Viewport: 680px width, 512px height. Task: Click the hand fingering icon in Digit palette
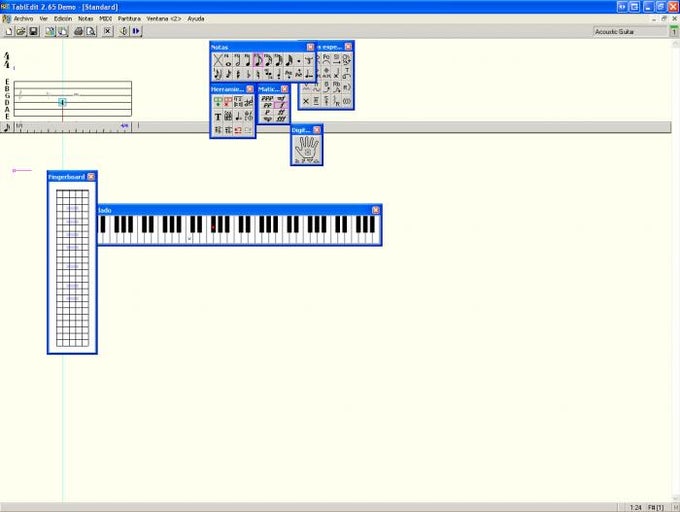[307, 150]
